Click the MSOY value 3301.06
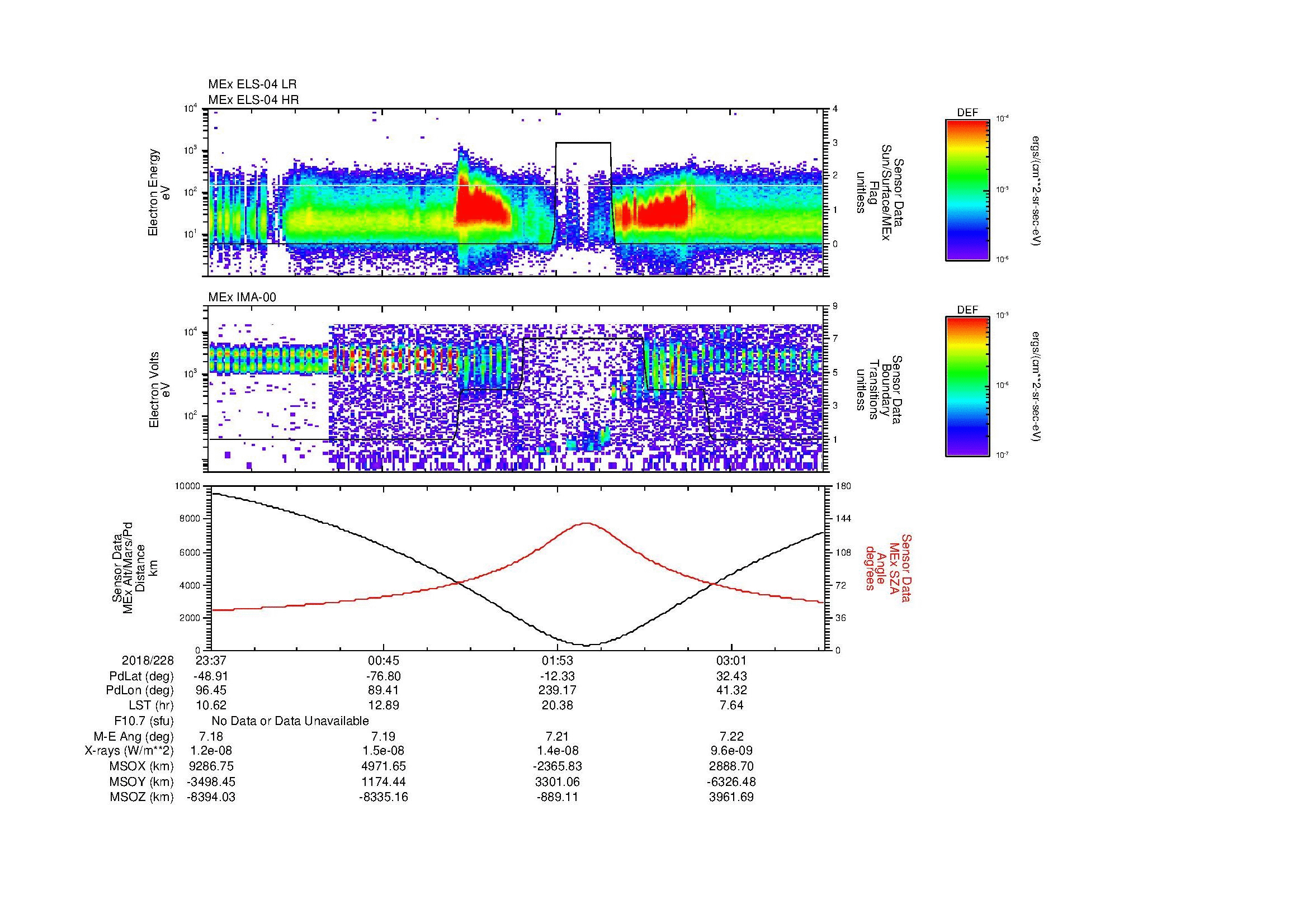The height and width of the screenshot is (924, 1308). (557, 781)
